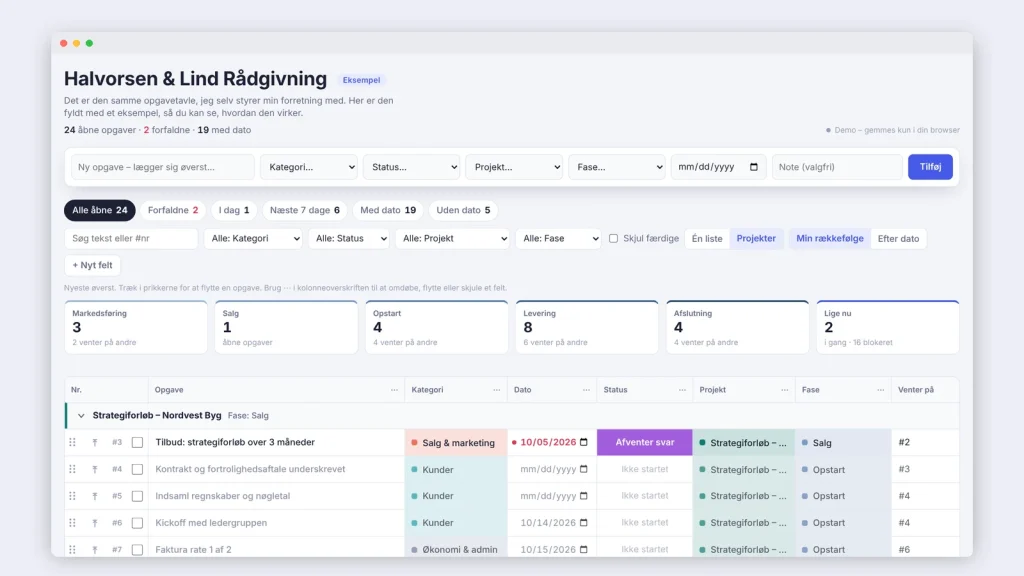This screenshot has height=576, width=1024.
Task: Click the pin icon on row #6
Action: pos(95,522)
